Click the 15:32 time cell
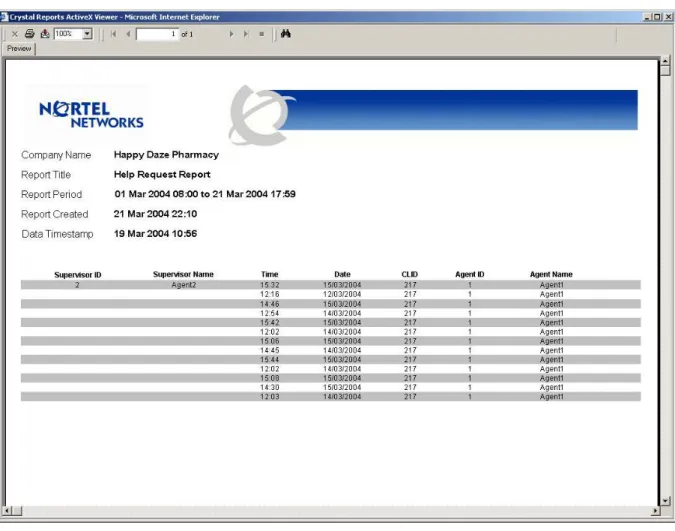The image size is (675, 531). 269,285
